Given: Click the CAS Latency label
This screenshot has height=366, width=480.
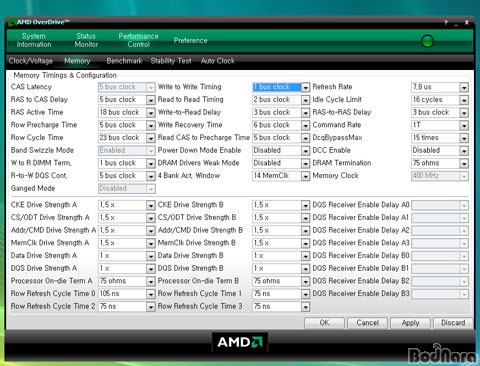Looking at the screenshot, I should [x=31, y=87].
